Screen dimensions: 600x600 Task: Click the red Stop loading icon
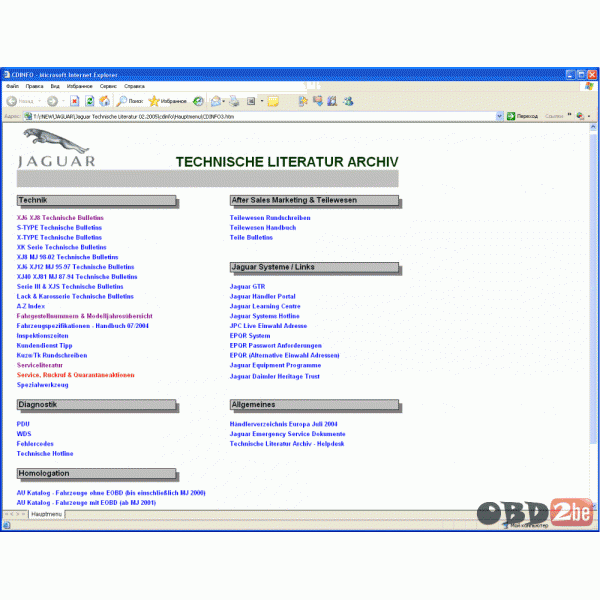point(75,101)
